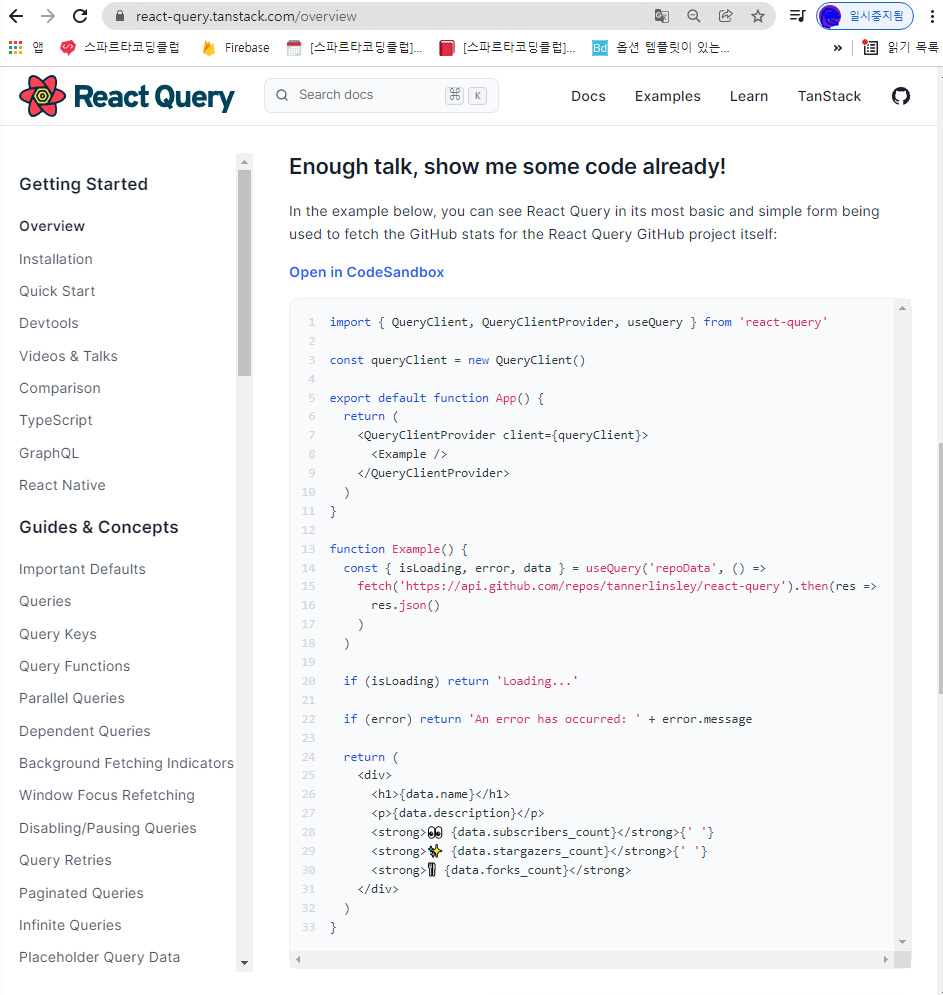
Task: Click the zoom magnifier icon in the address bar
Action: pyautogui.click(x=694, y=16)
